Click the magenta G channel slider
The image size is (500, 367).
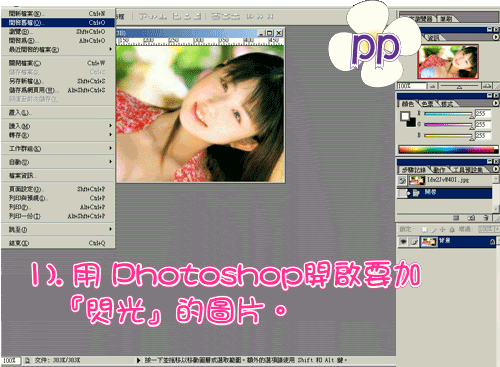[x=448, y=125]
